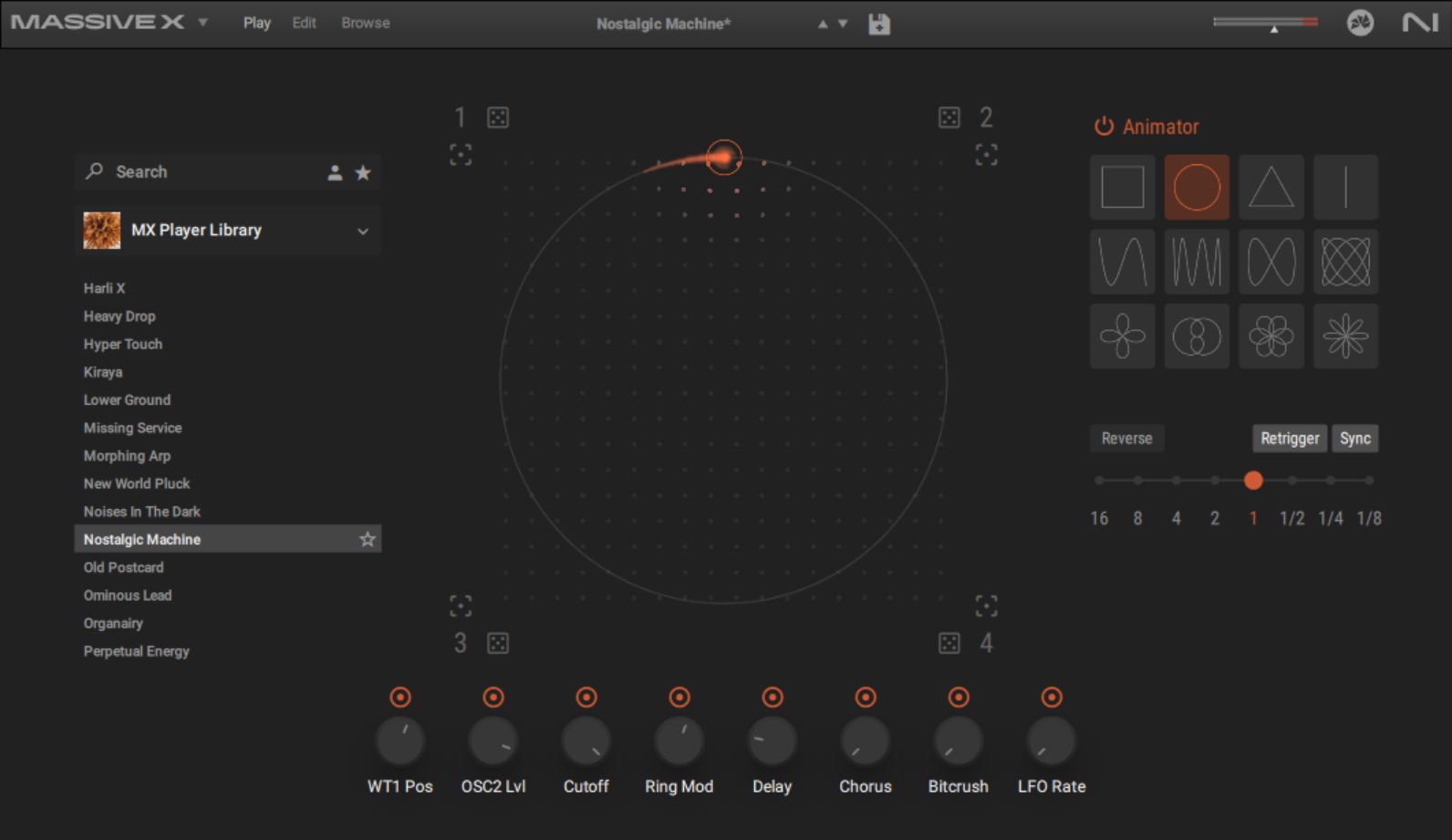Screen dimensions: 1452x840
Task: Adjust the master volume slider
Action: point(1265,22)
